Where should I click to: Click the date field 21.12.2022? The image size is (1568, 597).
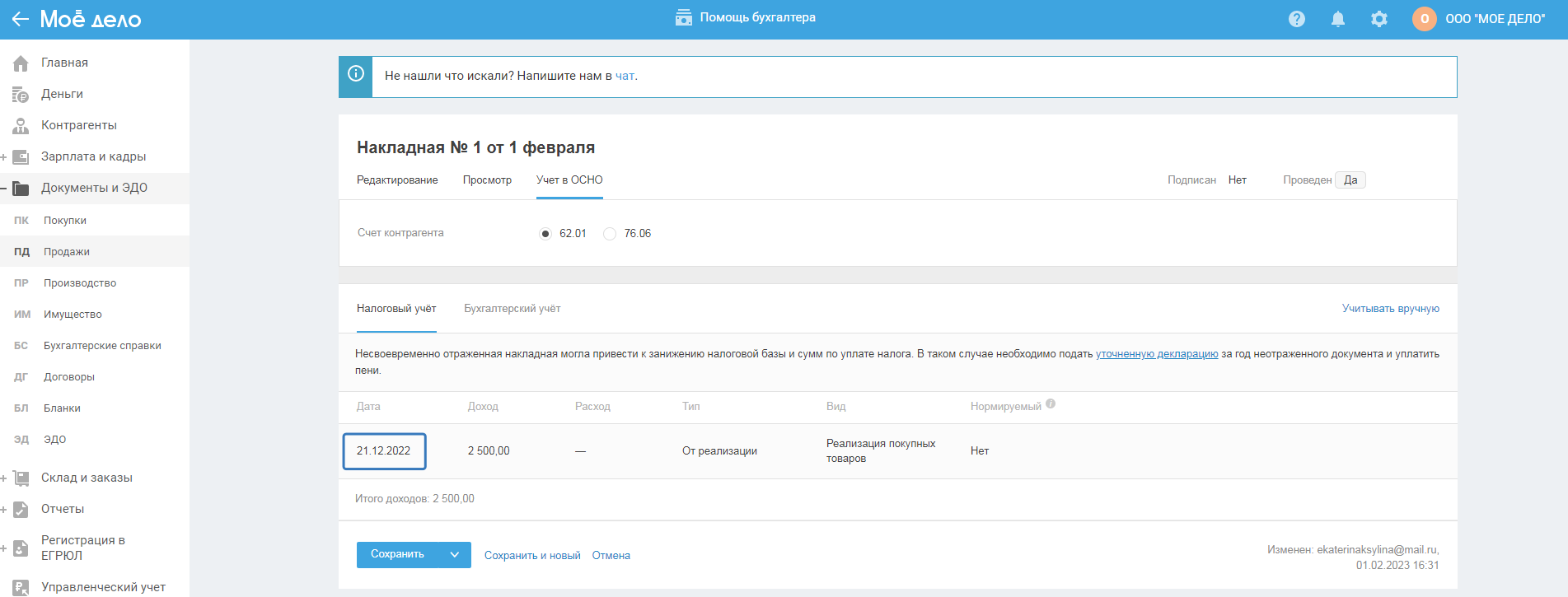[x=384, y=451]
